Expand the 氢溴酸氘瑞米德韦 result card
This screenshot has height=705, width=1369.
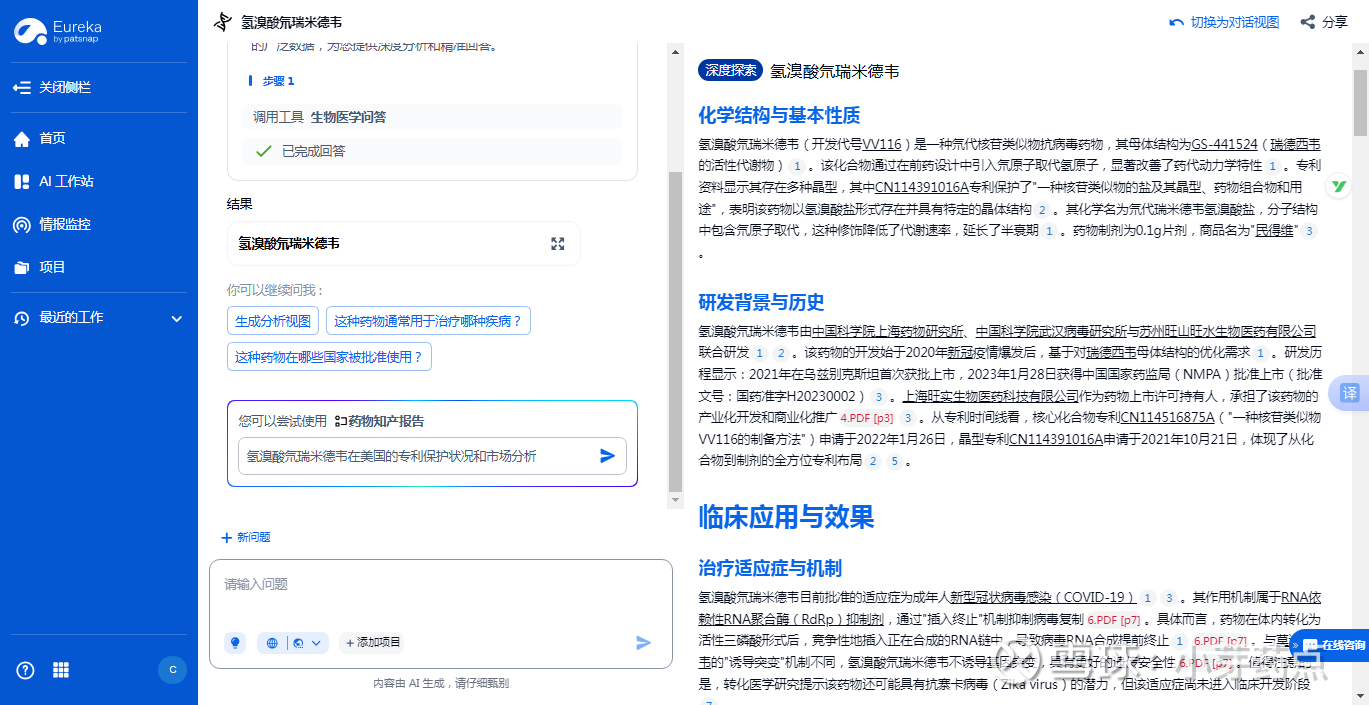click(558, 244)
